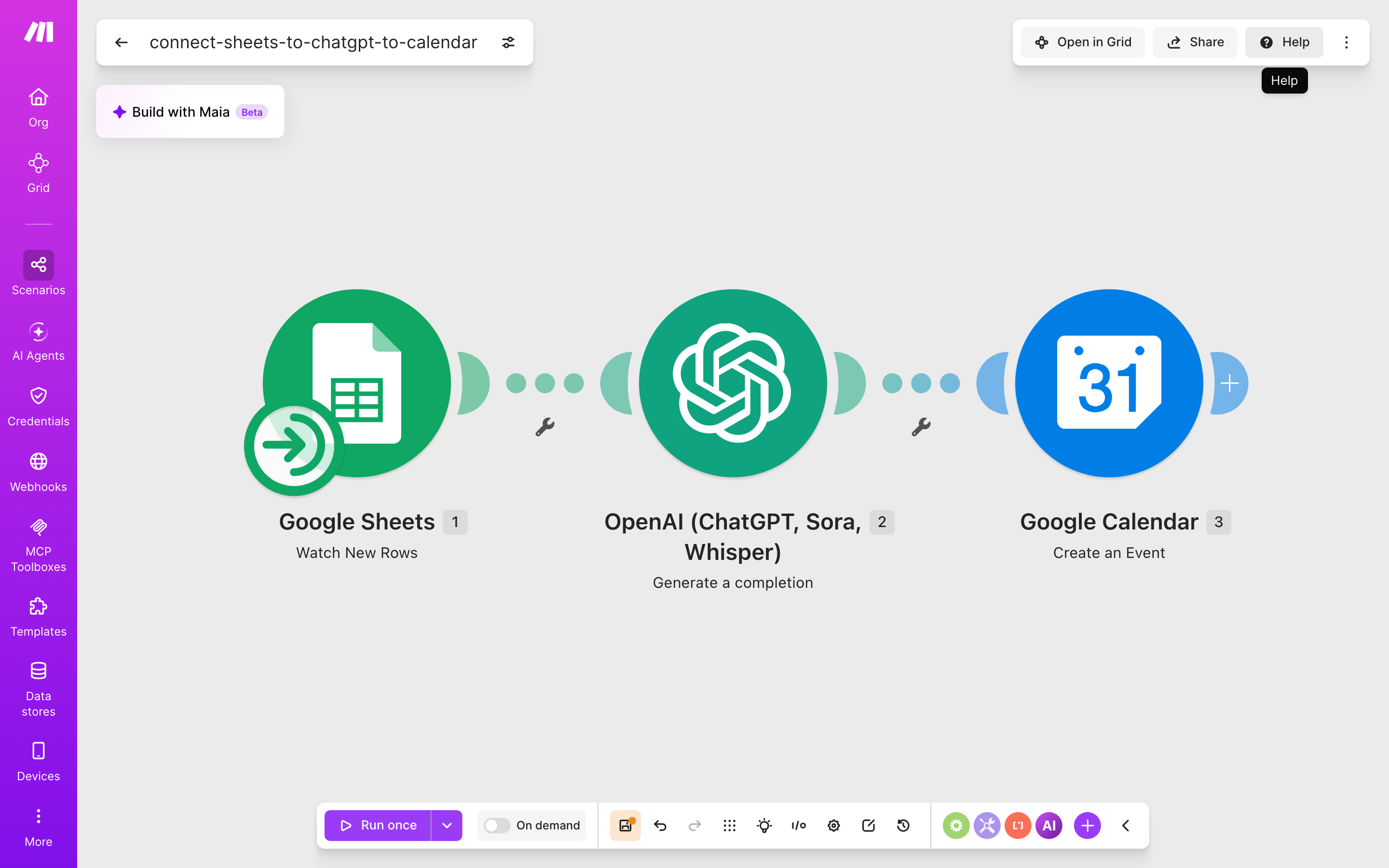Open the Google Calendar Create an Event module
This screenshot has width=1389, height=868.
click(1109, 383)
